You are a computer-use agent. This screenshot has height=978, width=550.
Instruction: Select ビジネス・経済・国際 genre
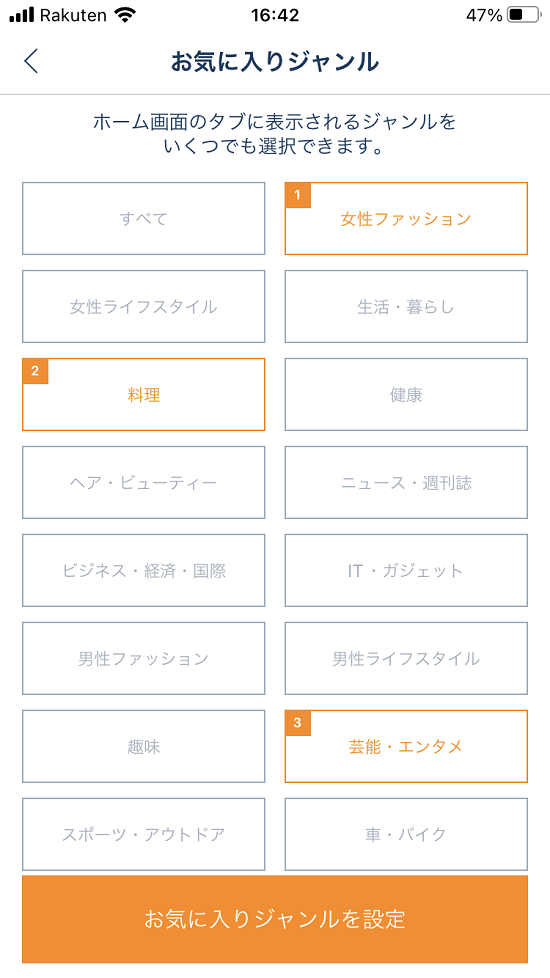143,570
